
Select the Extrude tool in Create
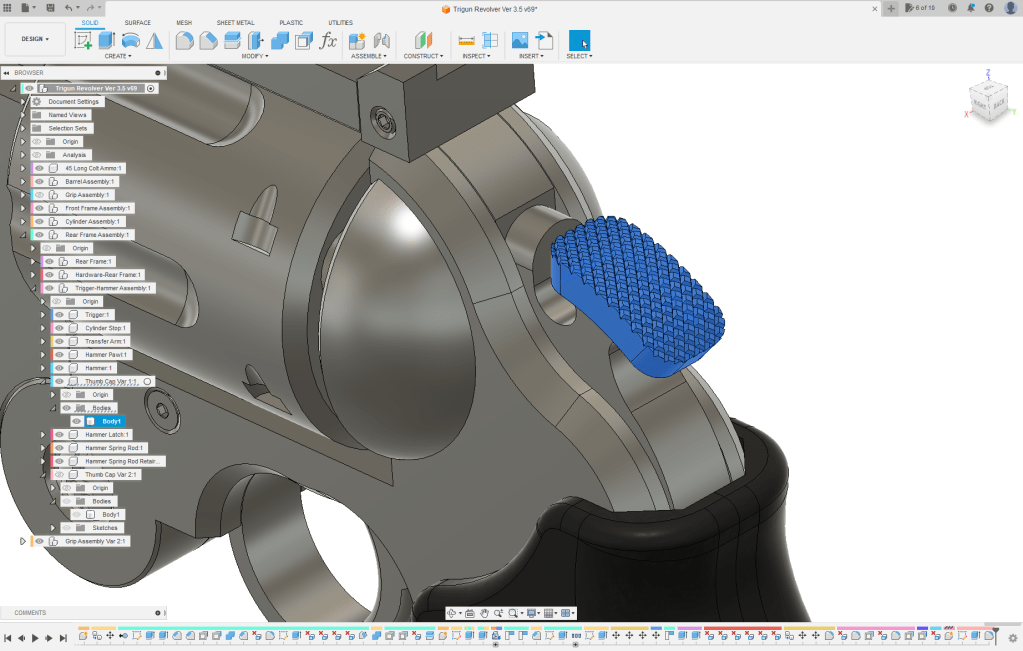[106, 41]
